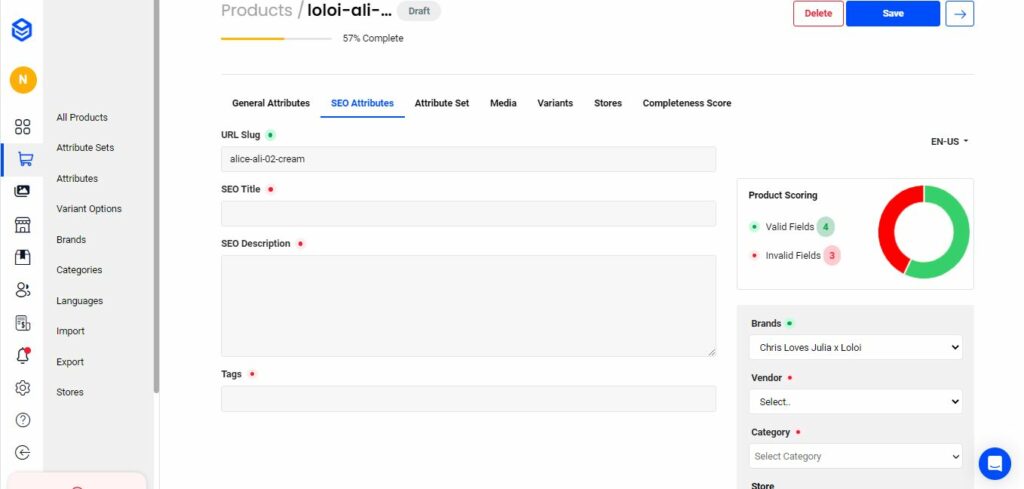This screenshot has height=489, width=1024.
Task: Open the notifications bell icon
Action: (22, 356)
